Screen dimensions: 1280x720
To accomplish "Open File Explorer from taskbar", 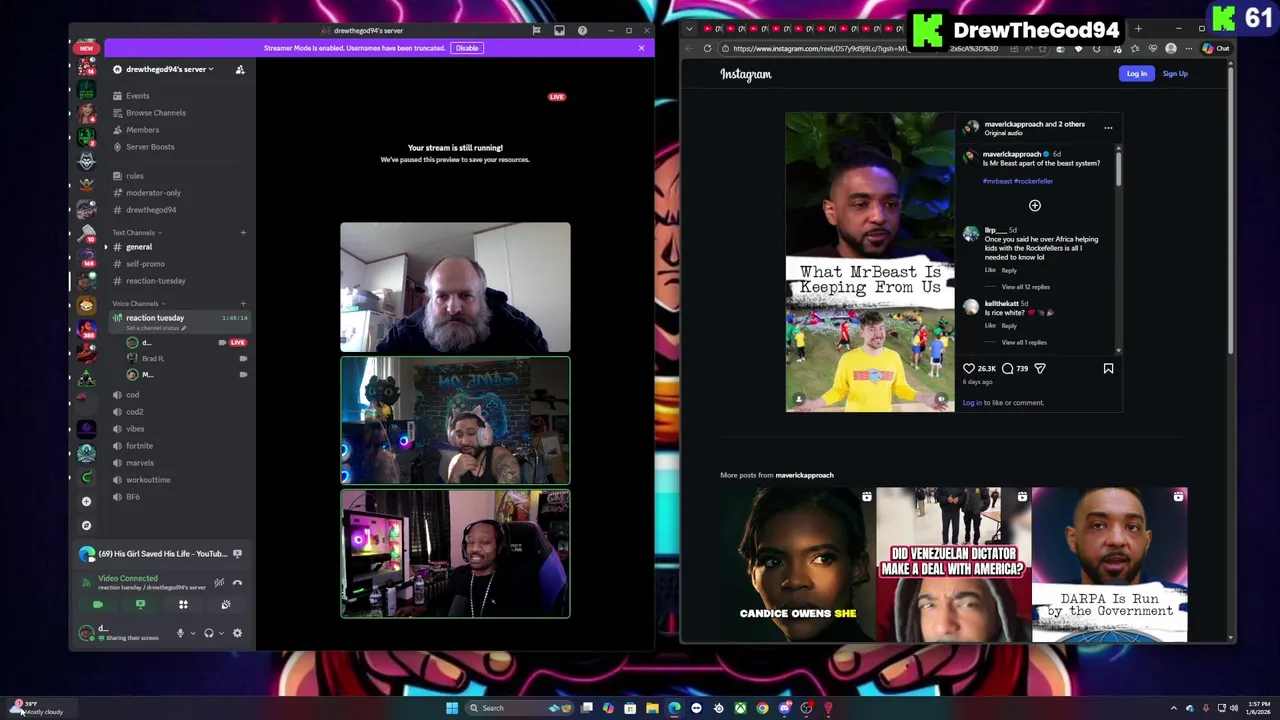I will [652, 708].
